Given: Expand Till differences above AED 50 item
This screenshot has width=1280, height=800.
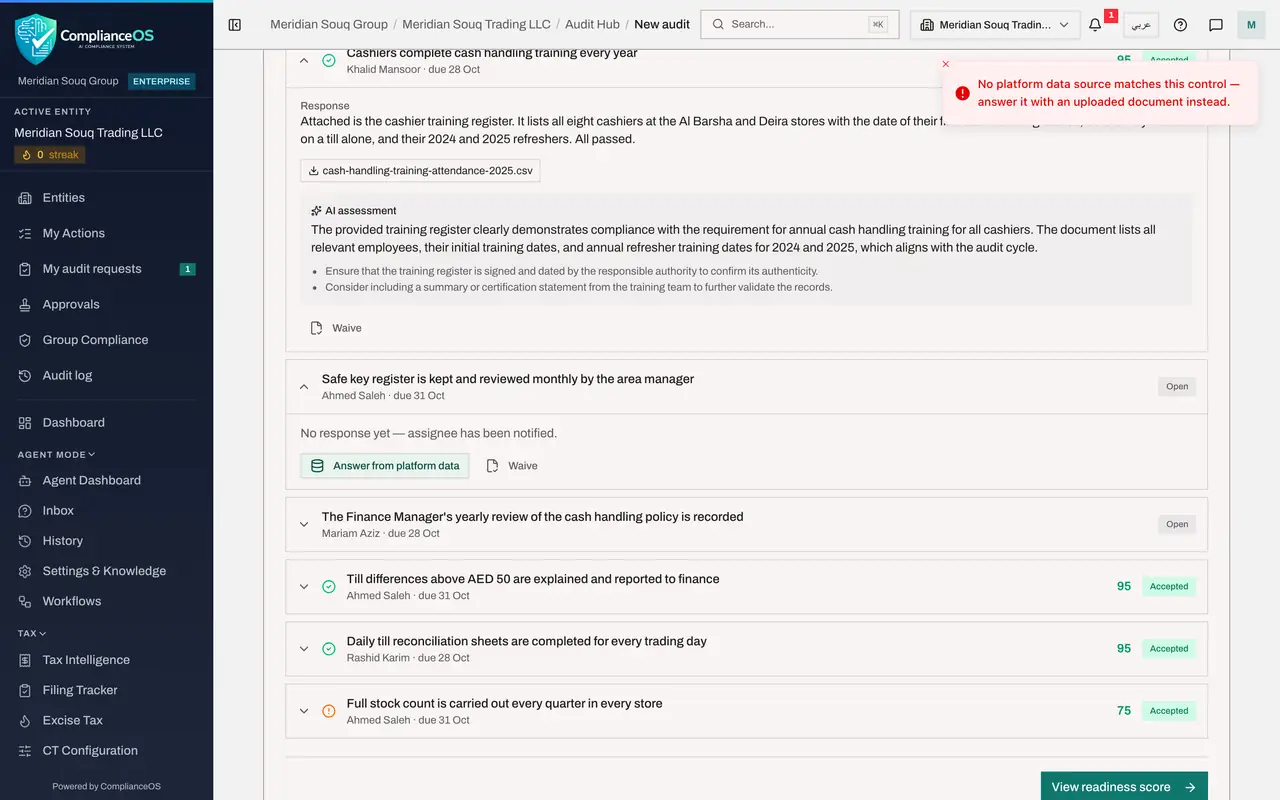Looking at the screenshot, I should coord(304,587).
